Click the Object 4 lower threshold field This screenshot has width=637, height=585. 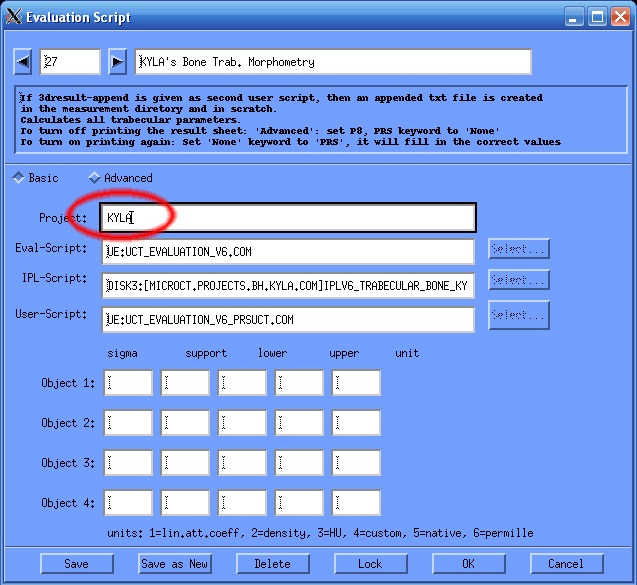242,503
